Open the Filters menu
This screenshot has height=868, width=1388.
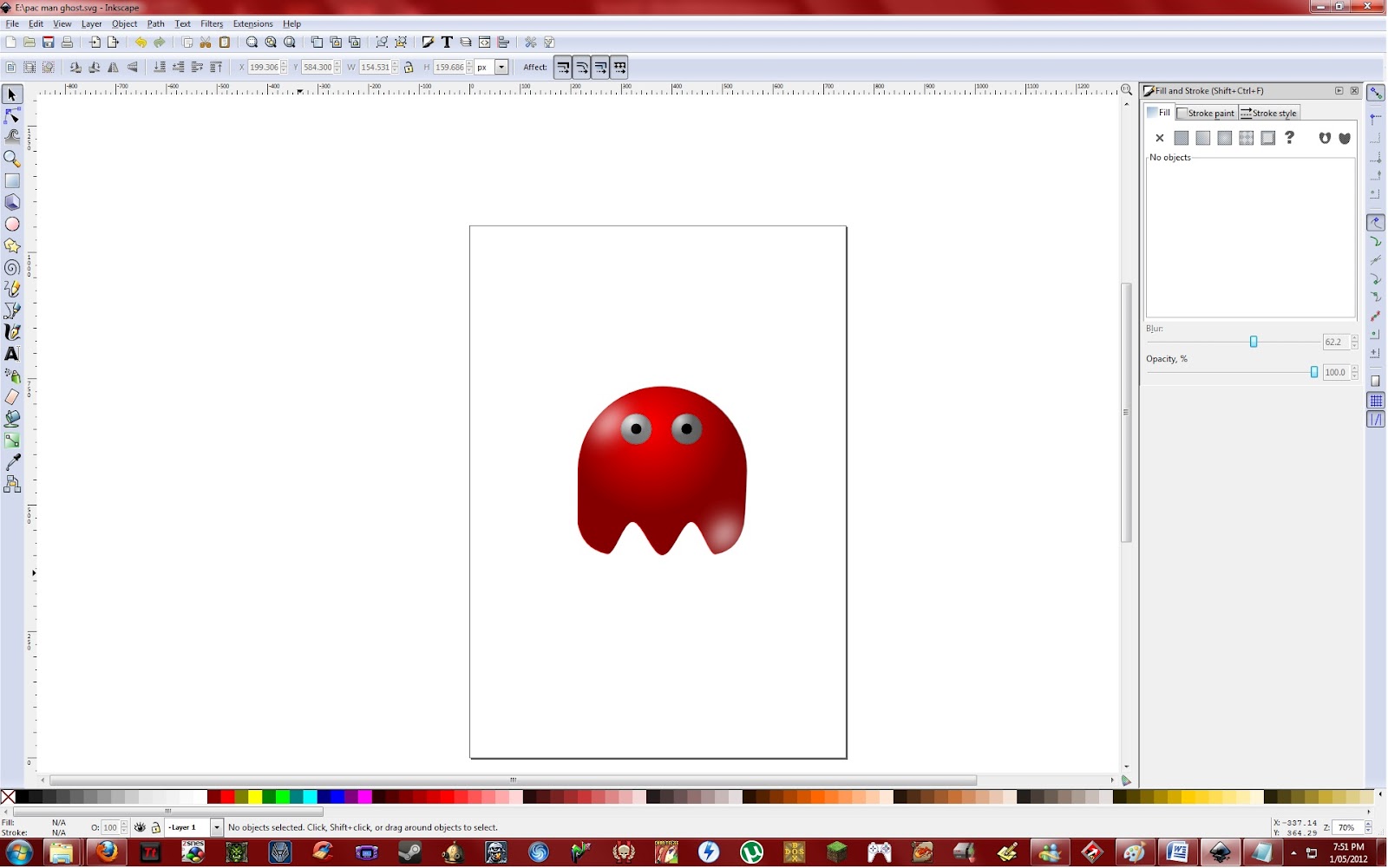[x=212, y=23]
